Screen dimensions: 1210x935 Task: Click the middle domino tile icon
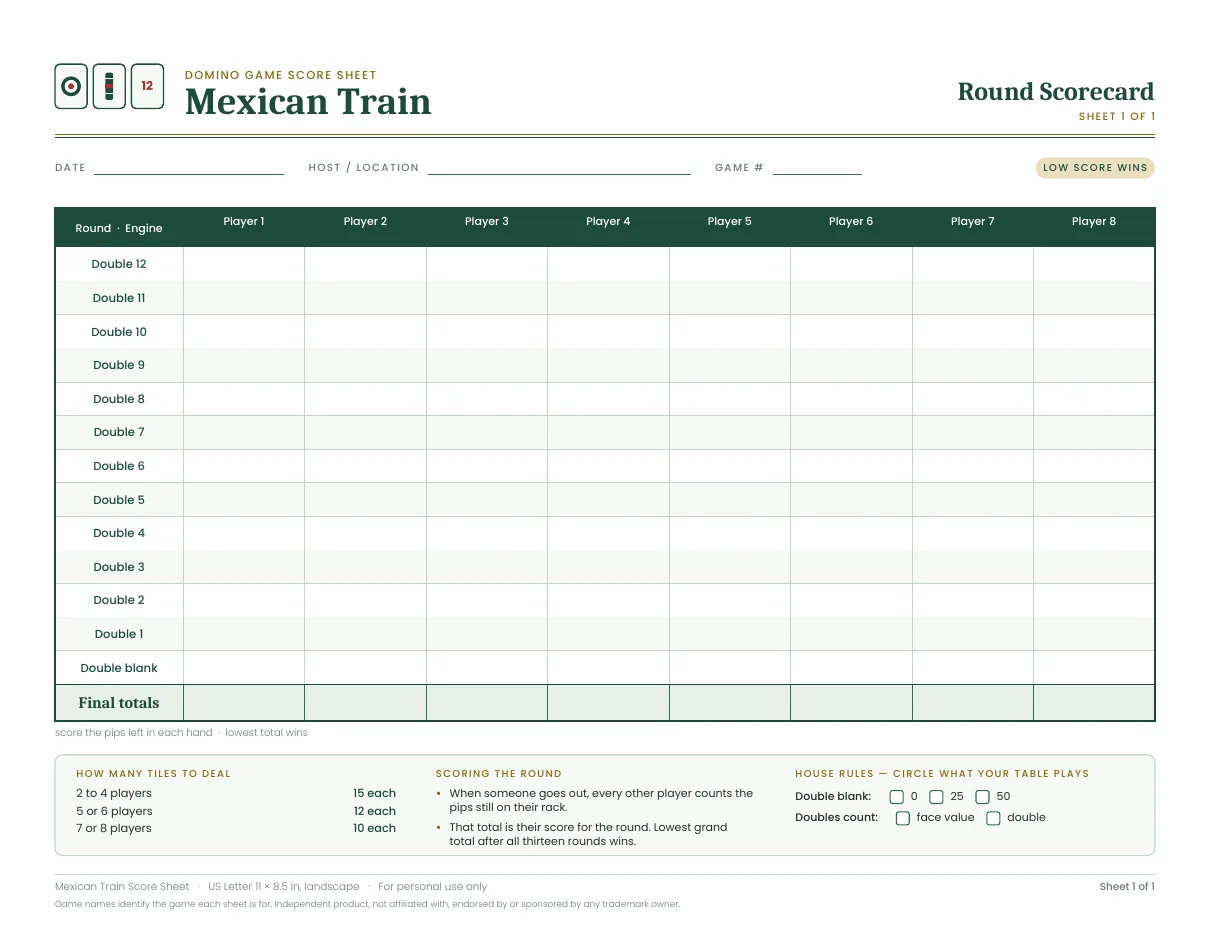(109, 86)
